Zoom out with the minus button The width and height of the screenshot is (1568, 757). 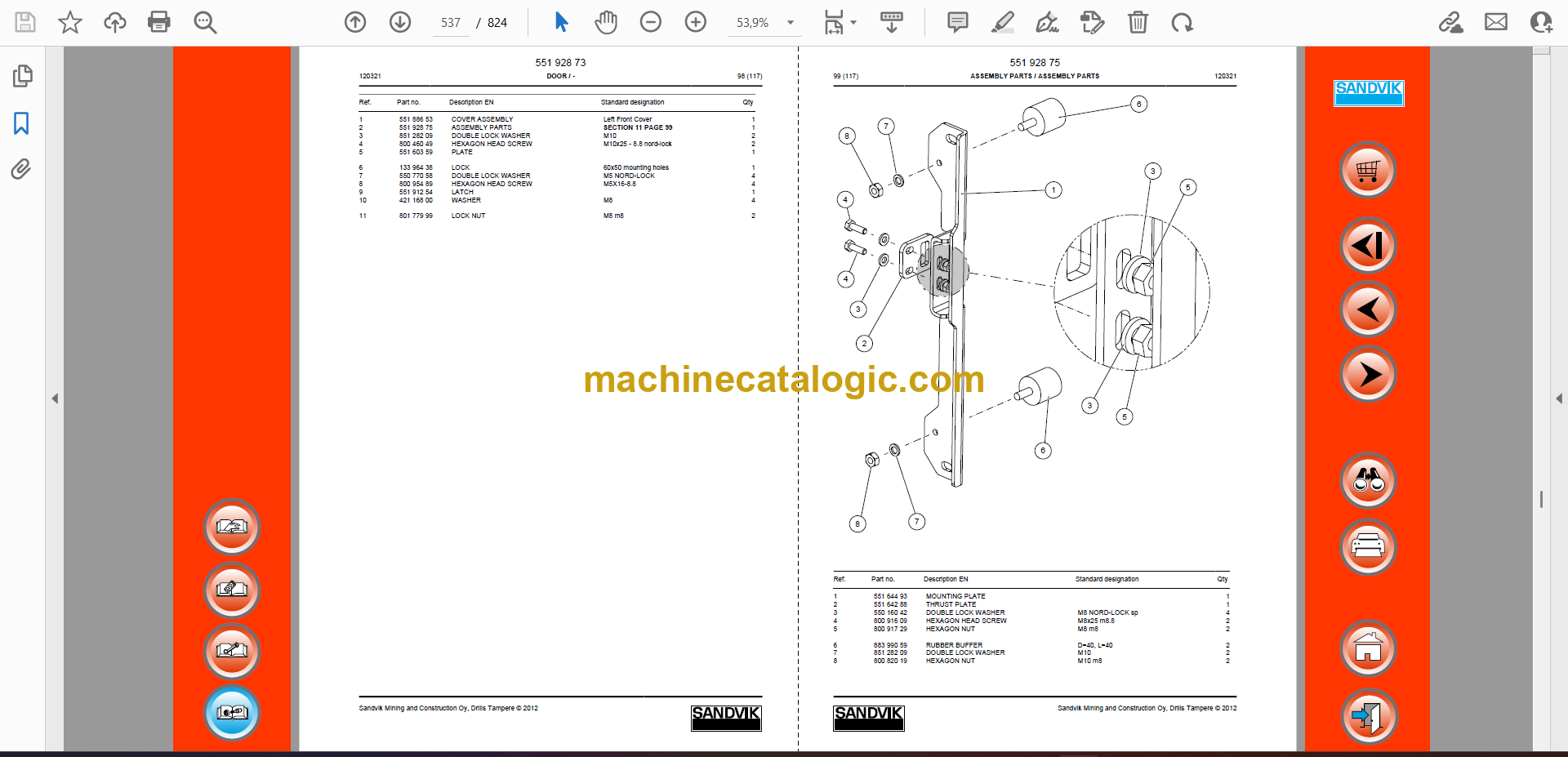pyautogui.click(x=651, y=22)
